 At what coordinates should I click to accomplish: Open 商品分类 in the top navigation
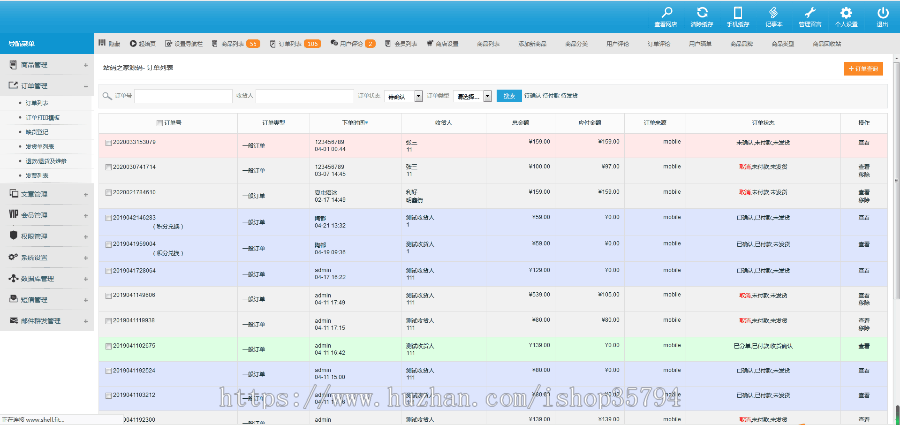(x=576, y=44)
